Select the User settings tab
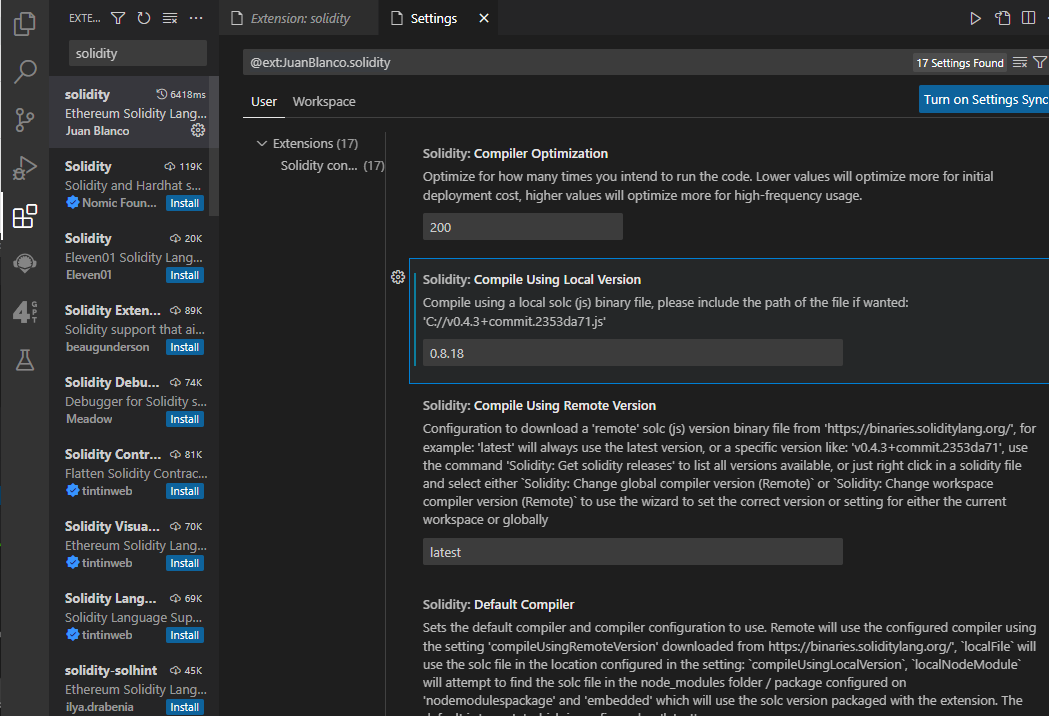1049x716 pixels. (x=264, y=102)
